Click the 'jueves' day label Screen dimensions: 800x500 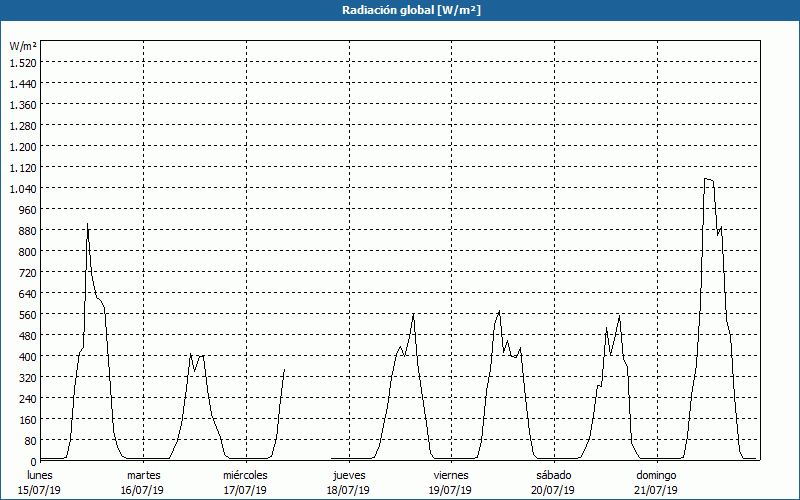click(x=349, y=475)
